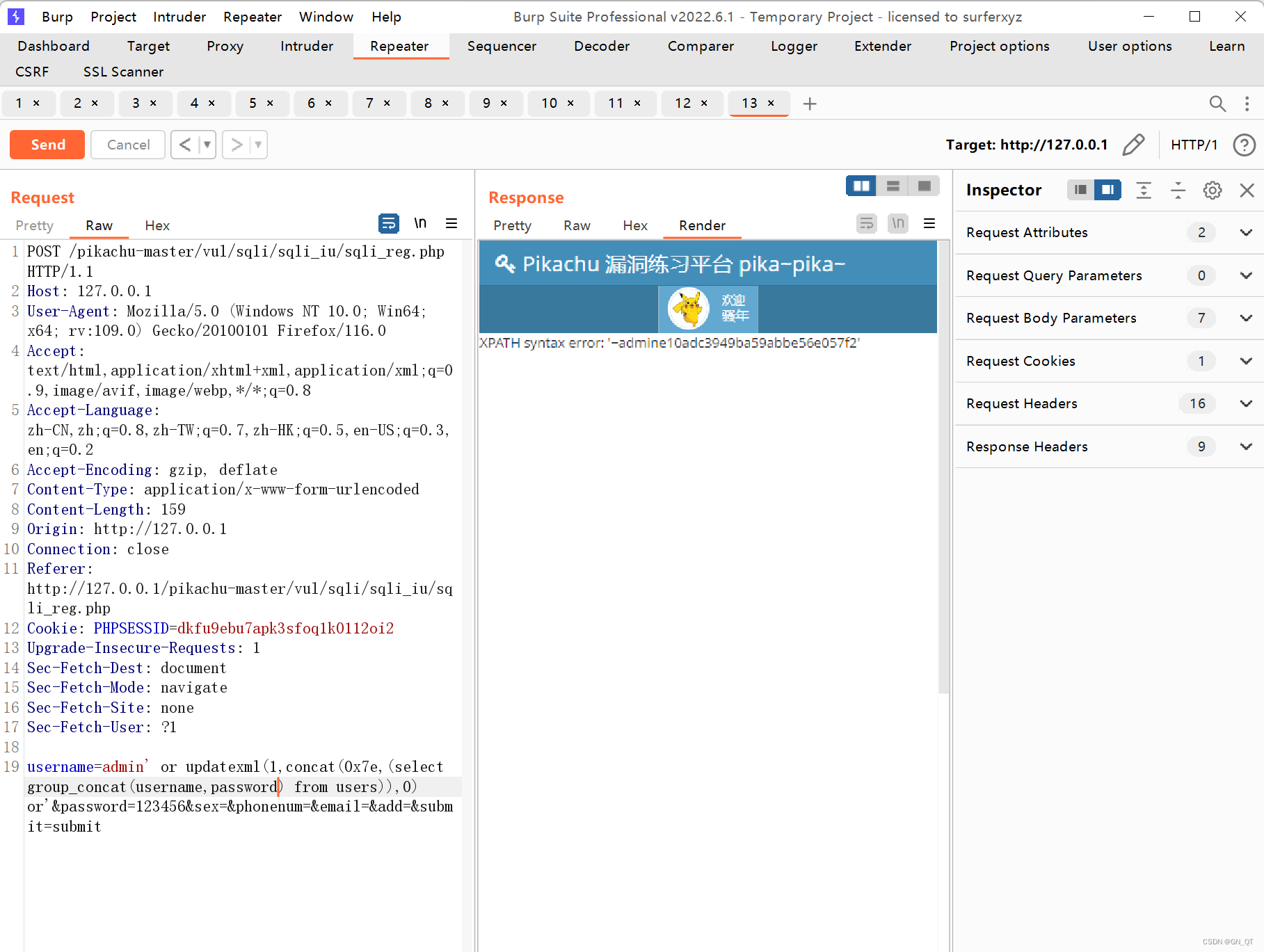Open the Window menu

coord(326,17)
